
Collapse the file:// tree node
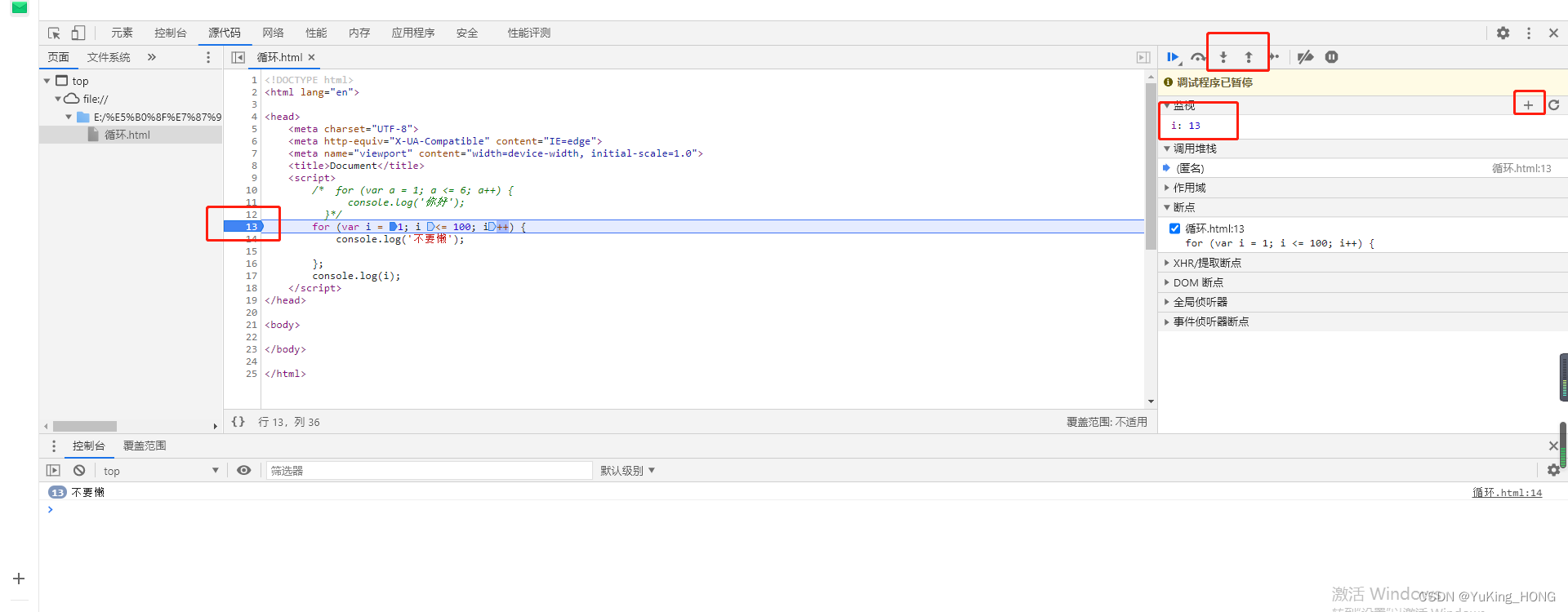click(58, 99)
